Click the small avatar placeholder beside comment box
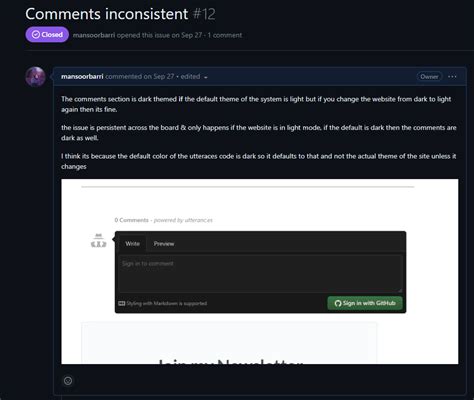Viewport: 474px width, 400px height. [99, 240]
